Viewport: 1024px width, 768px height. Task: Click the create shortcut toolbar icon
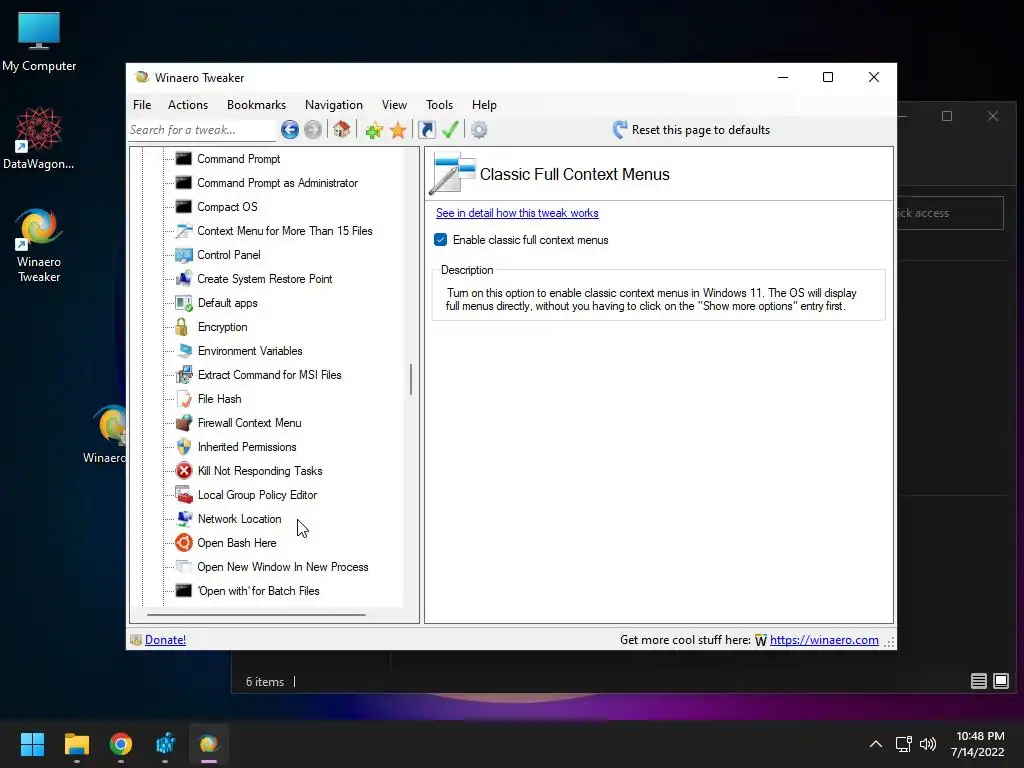426,130
